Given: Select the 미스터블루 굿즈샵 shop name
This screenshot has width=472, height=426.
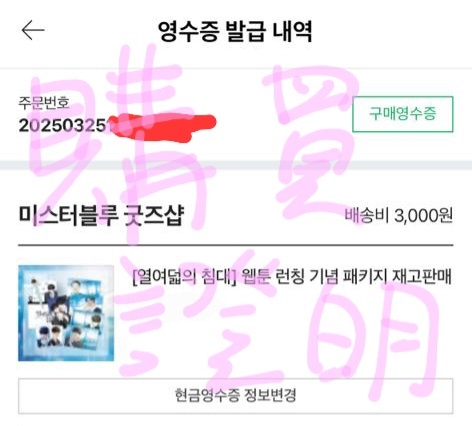Looking at the screenshot, I should click(x=101, y=216).
